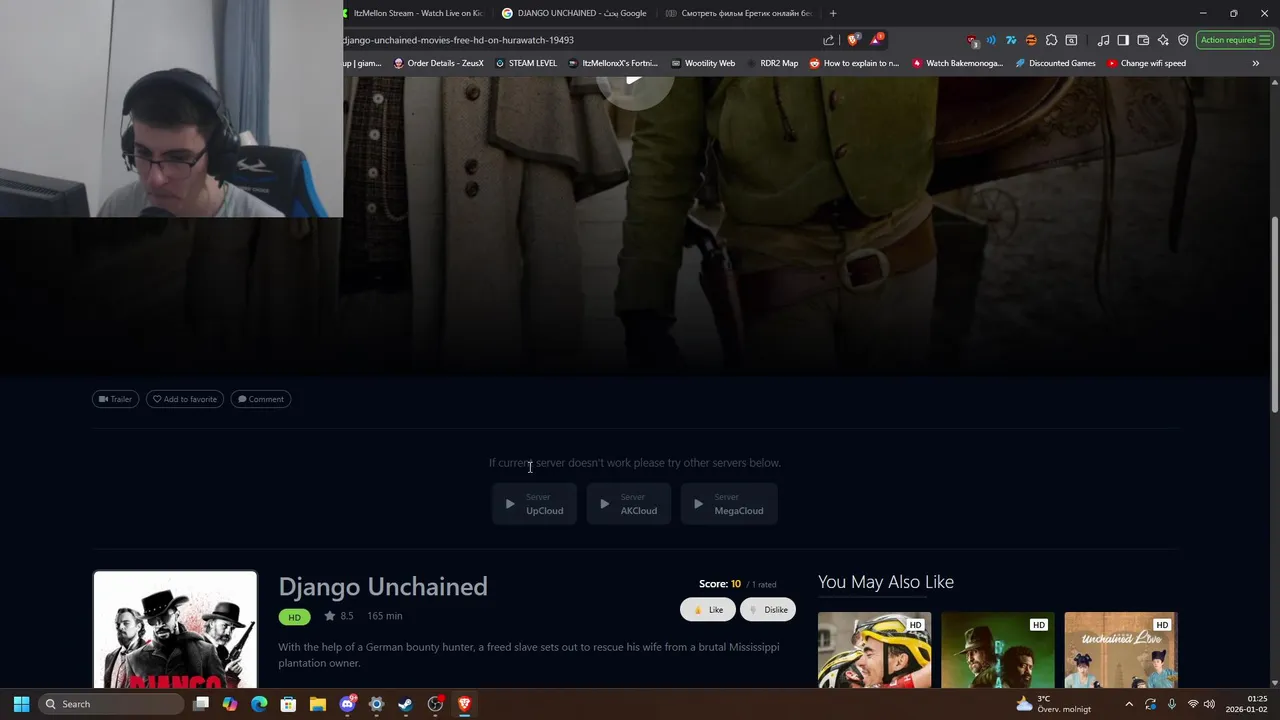
Task: Open the Trailer button below the player
Action: tap(115, 399)
